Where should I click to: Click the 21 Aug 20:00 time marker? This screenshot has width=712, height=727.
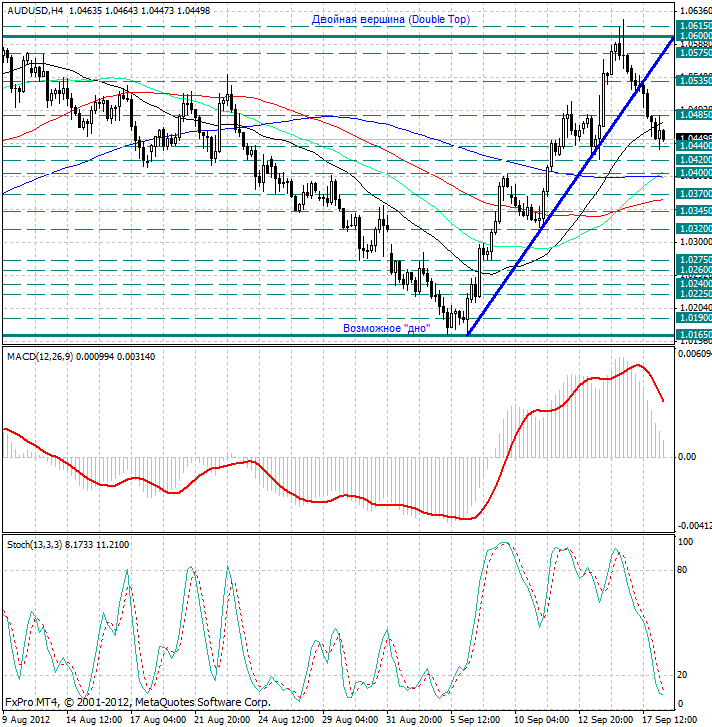[222, 720]
